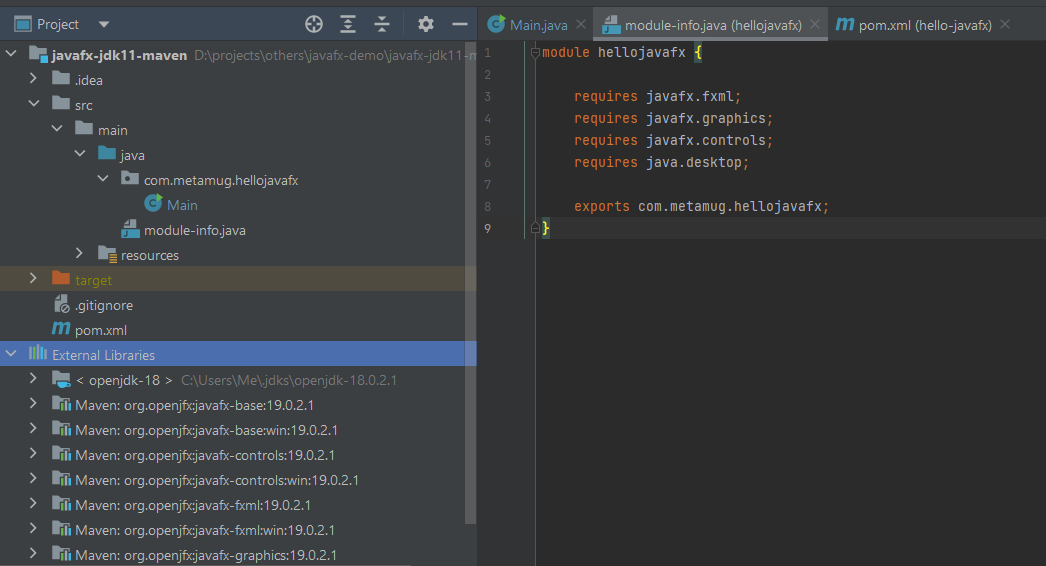Click the javafx-controls:19.0.2.1 library icon
Screen dimensions: 1046x566
click(x=61, y=455)
